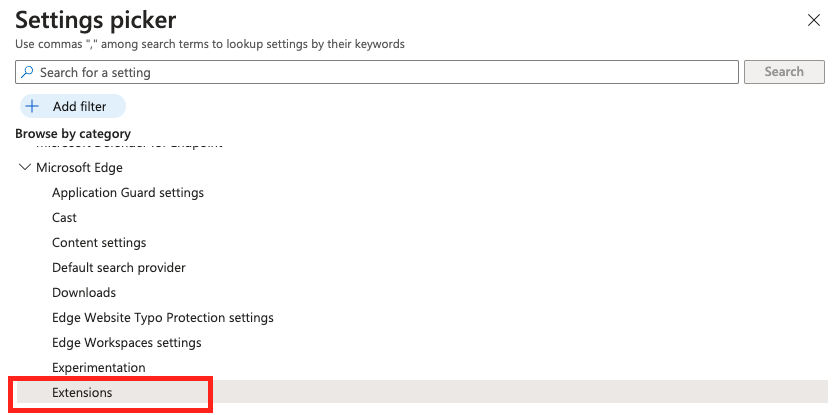Focus the Search for a setting field
Viewport: 836px width, 415px height.
[377, 72]
